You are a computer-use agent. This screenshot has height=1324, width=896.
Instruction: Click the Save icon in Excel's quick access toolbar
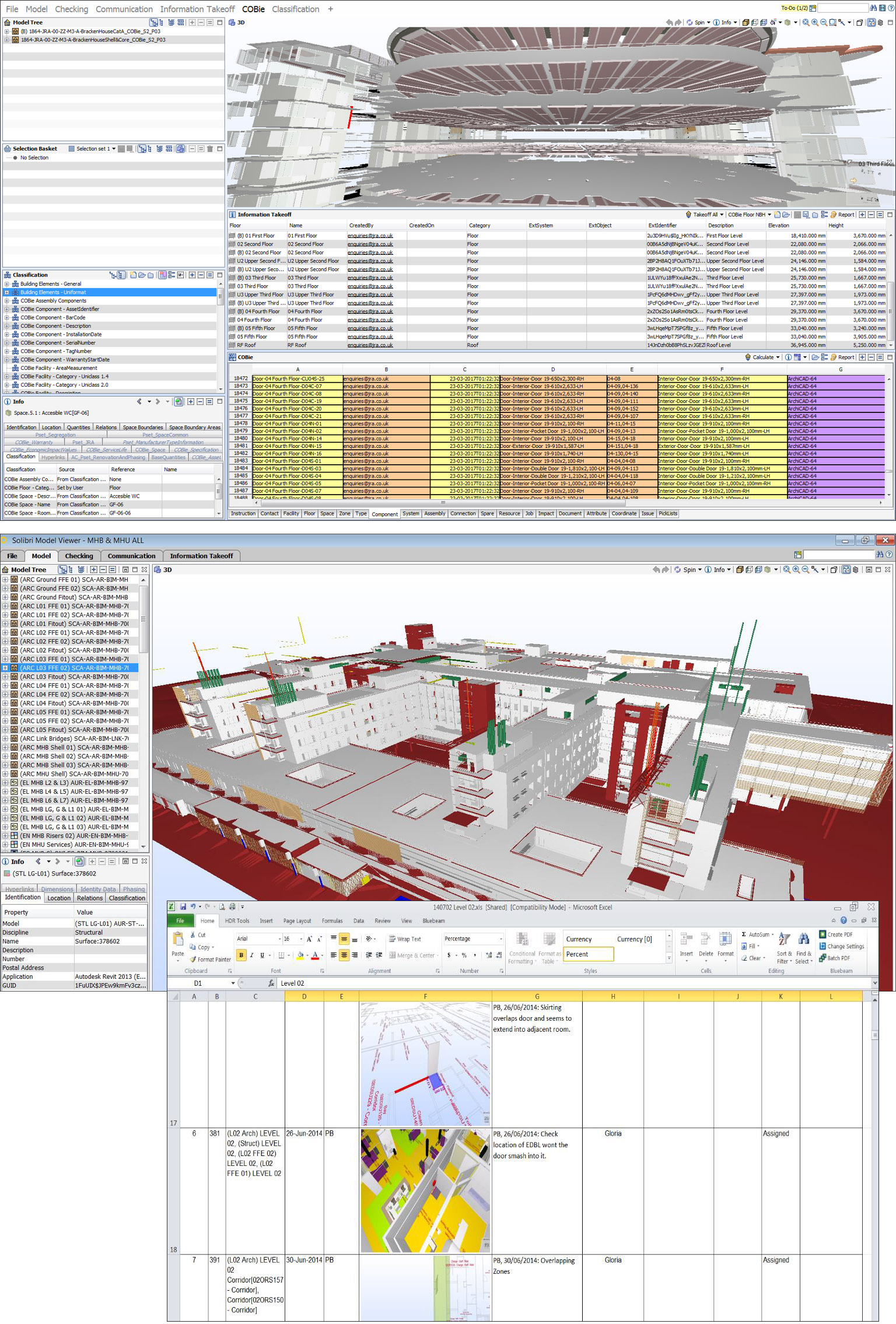pos(183,907)
